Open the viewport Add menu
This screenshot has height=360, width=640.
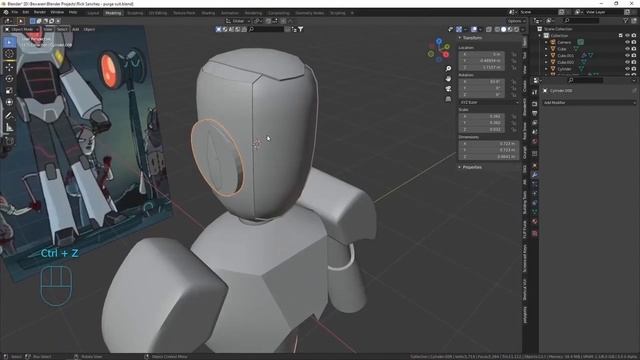pyautogui.click(x=76, y=29)
